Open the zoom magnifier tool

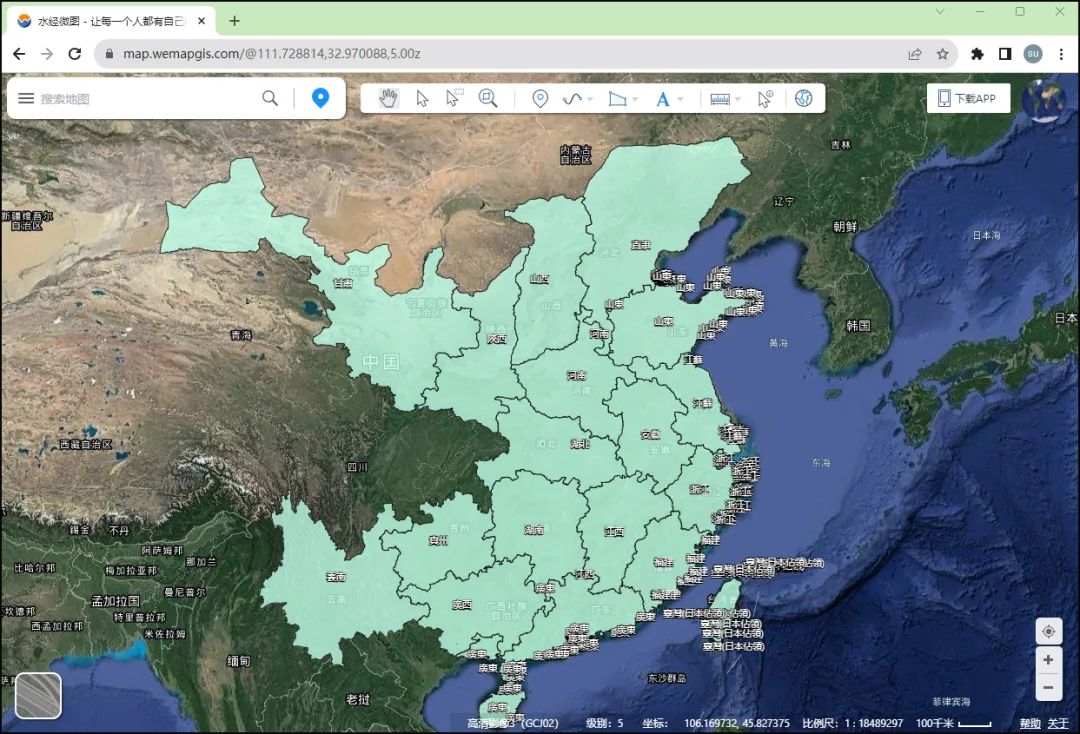coord(487,98)
